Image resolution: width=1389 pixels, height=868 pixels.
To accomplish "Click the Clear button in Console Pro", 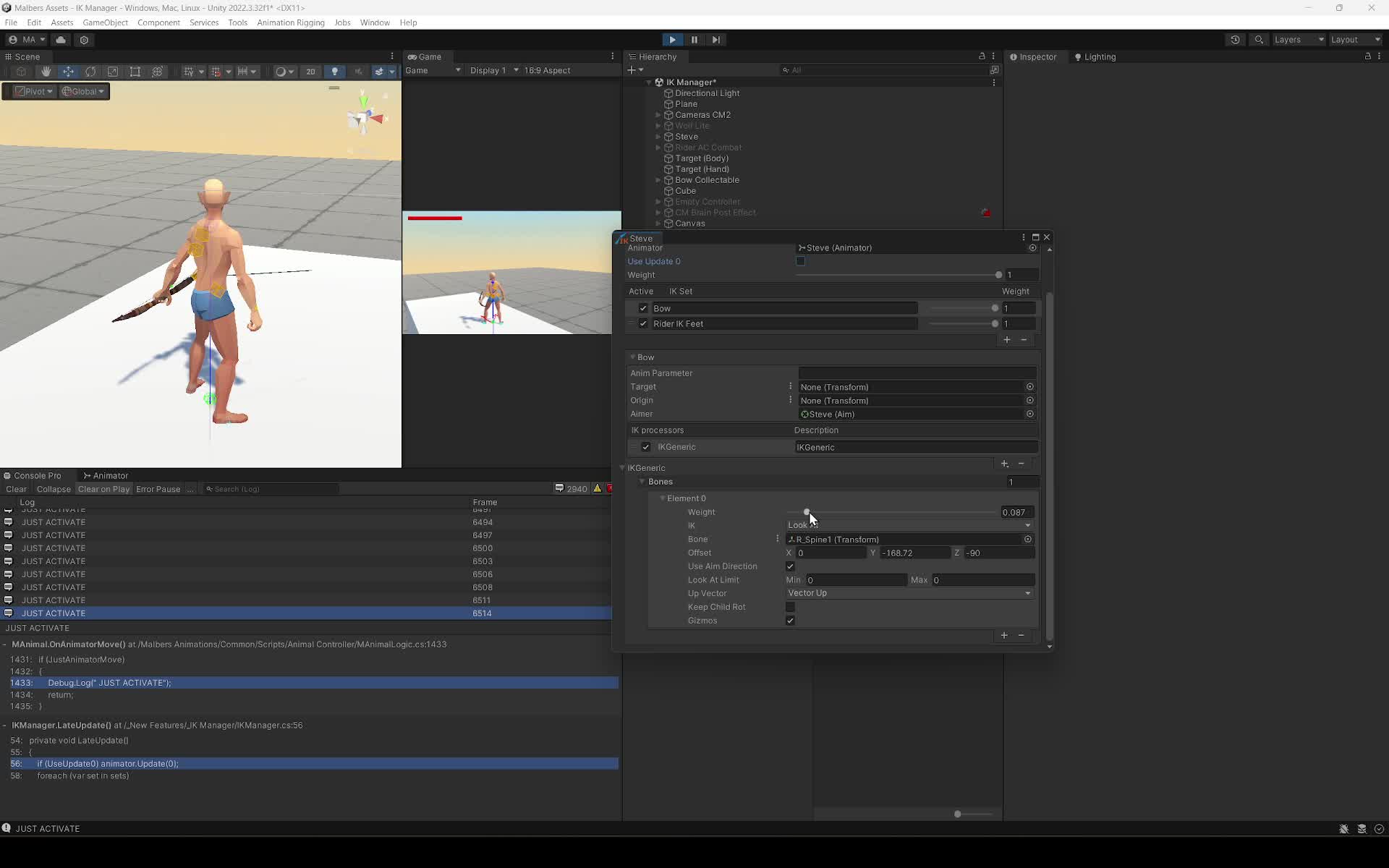I will click(x=15, y=489).
